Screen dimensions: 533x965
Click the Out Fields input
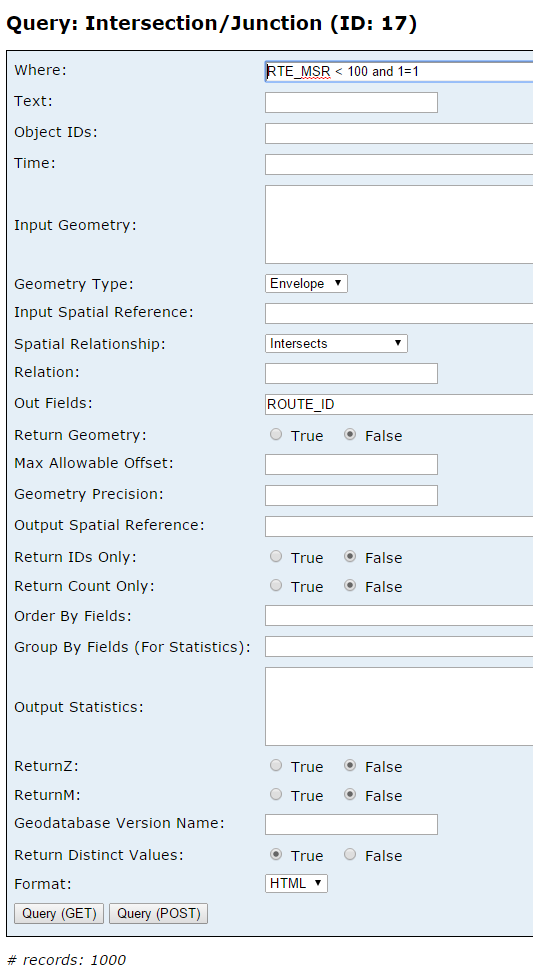point(399,404)
